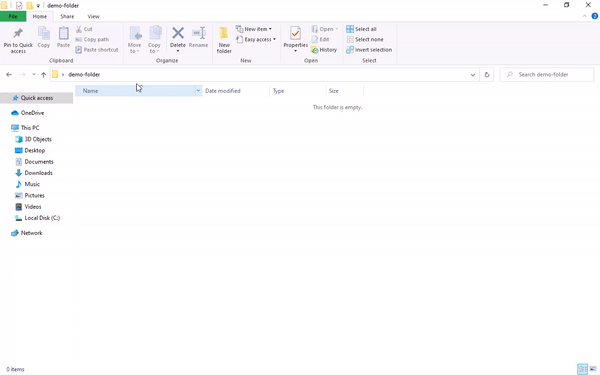Open Properties dropdown arrow
600x375 pixels.
(x=295, y=51)
